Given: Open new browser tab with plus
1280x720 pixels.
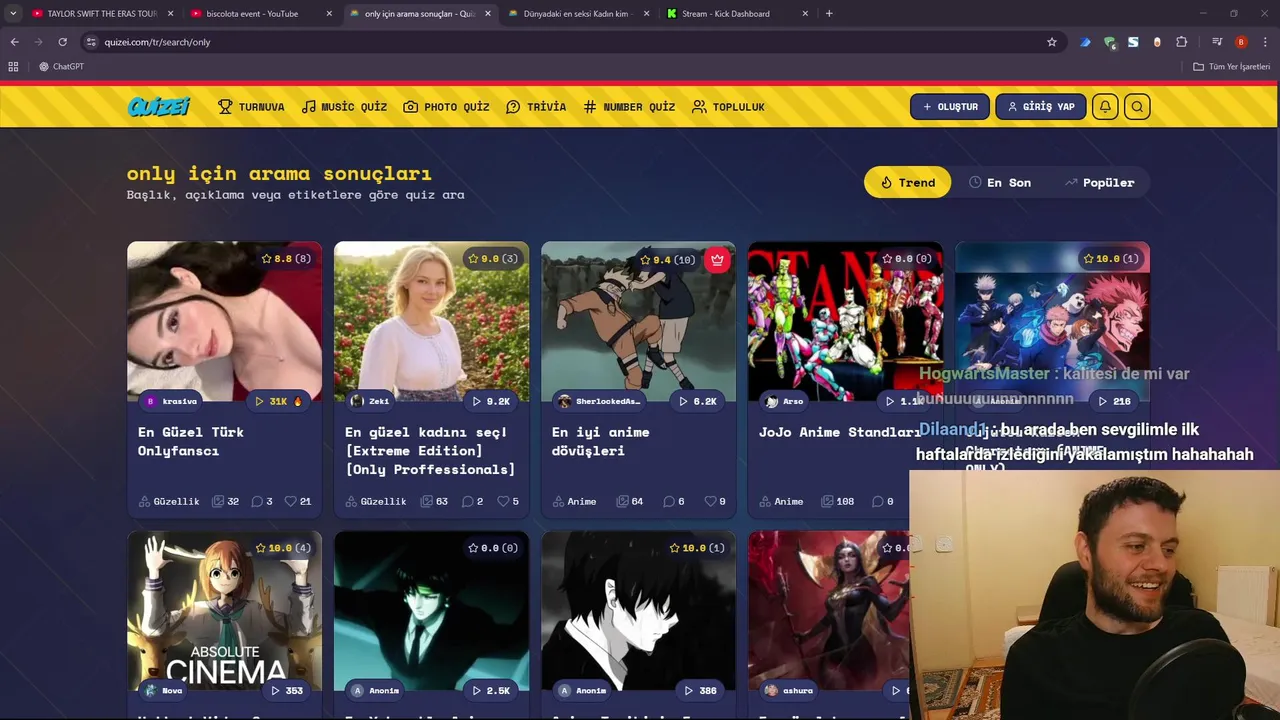Looking at the screenshot, I should (829, 14).
